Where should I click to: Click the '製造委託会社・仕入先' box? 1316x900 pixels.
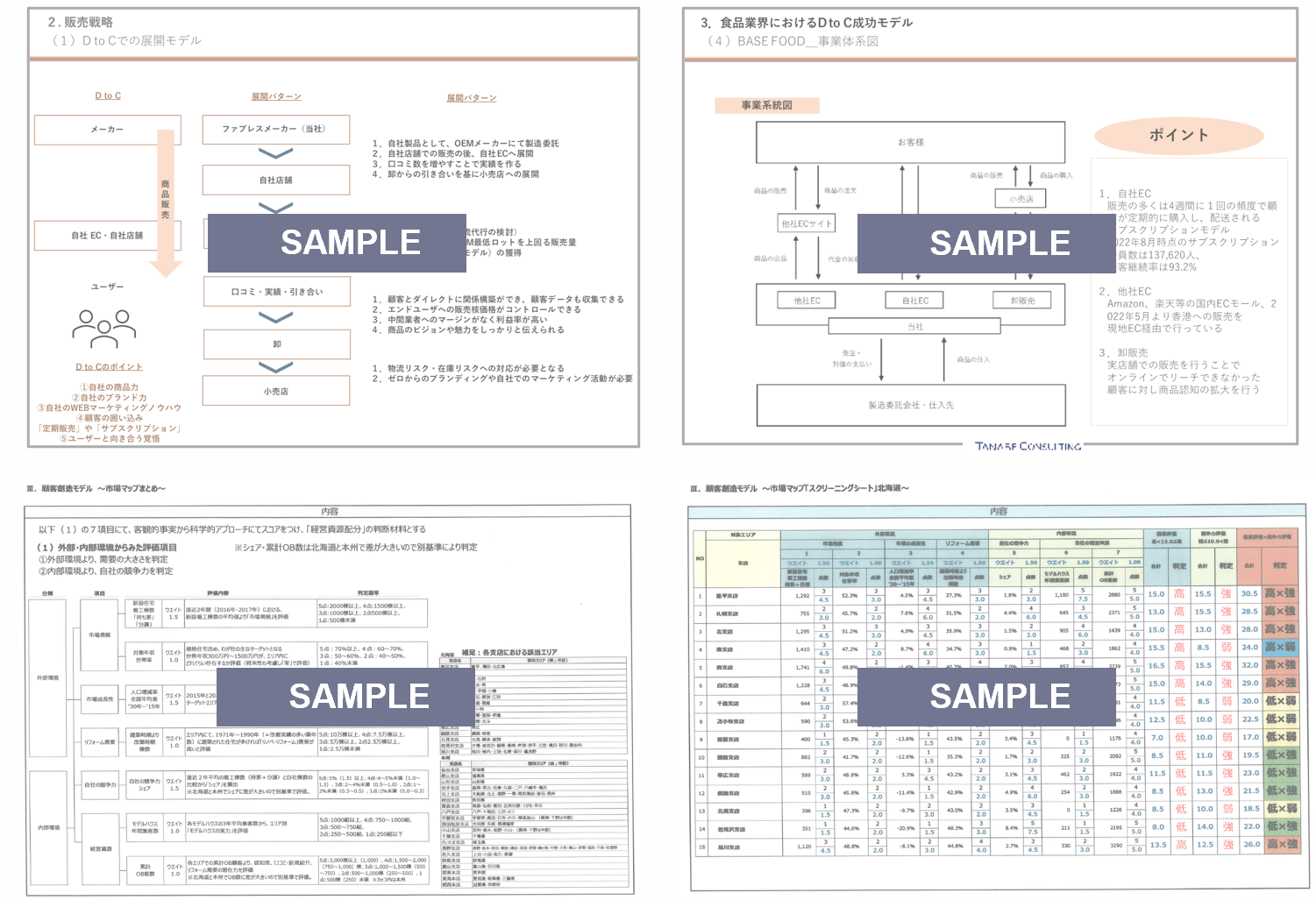tap(911, 405)
